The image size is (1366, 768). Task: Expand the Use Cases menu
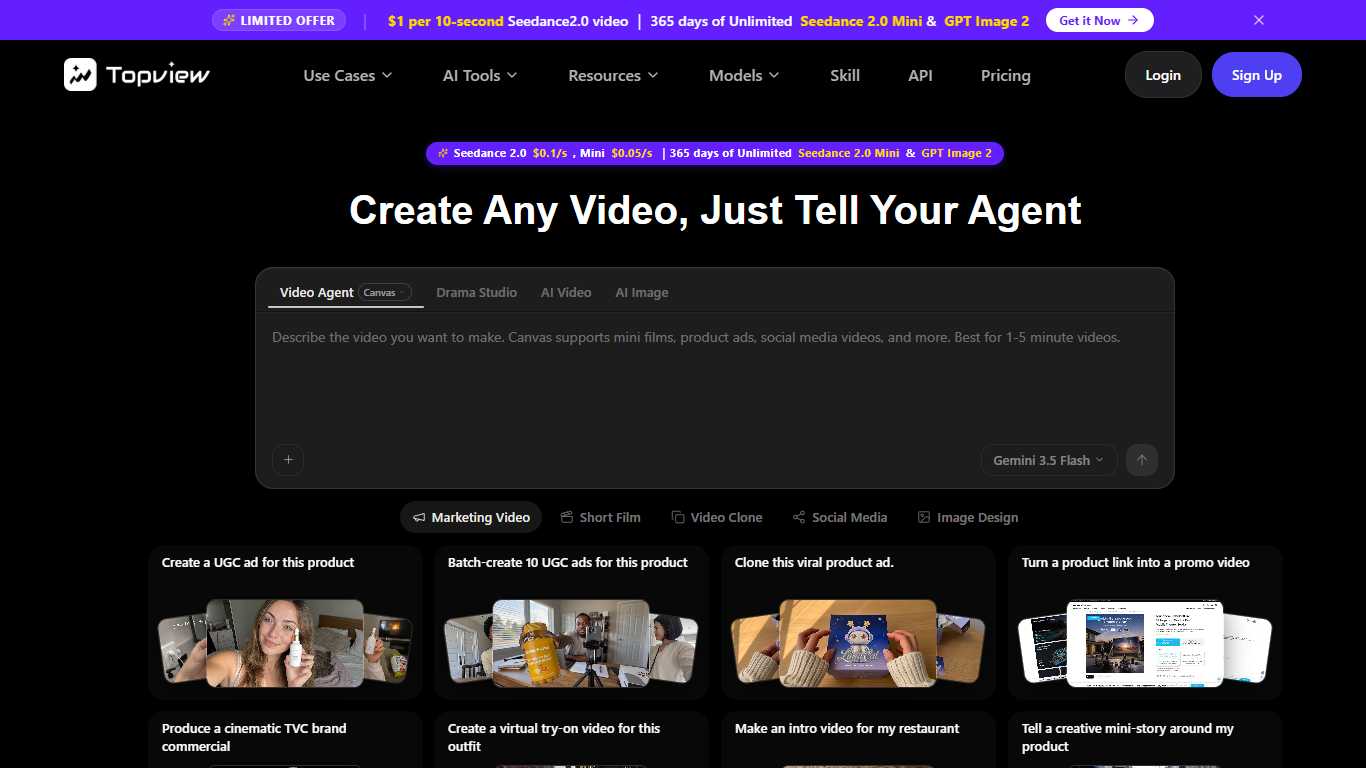(x=348, y=75)
